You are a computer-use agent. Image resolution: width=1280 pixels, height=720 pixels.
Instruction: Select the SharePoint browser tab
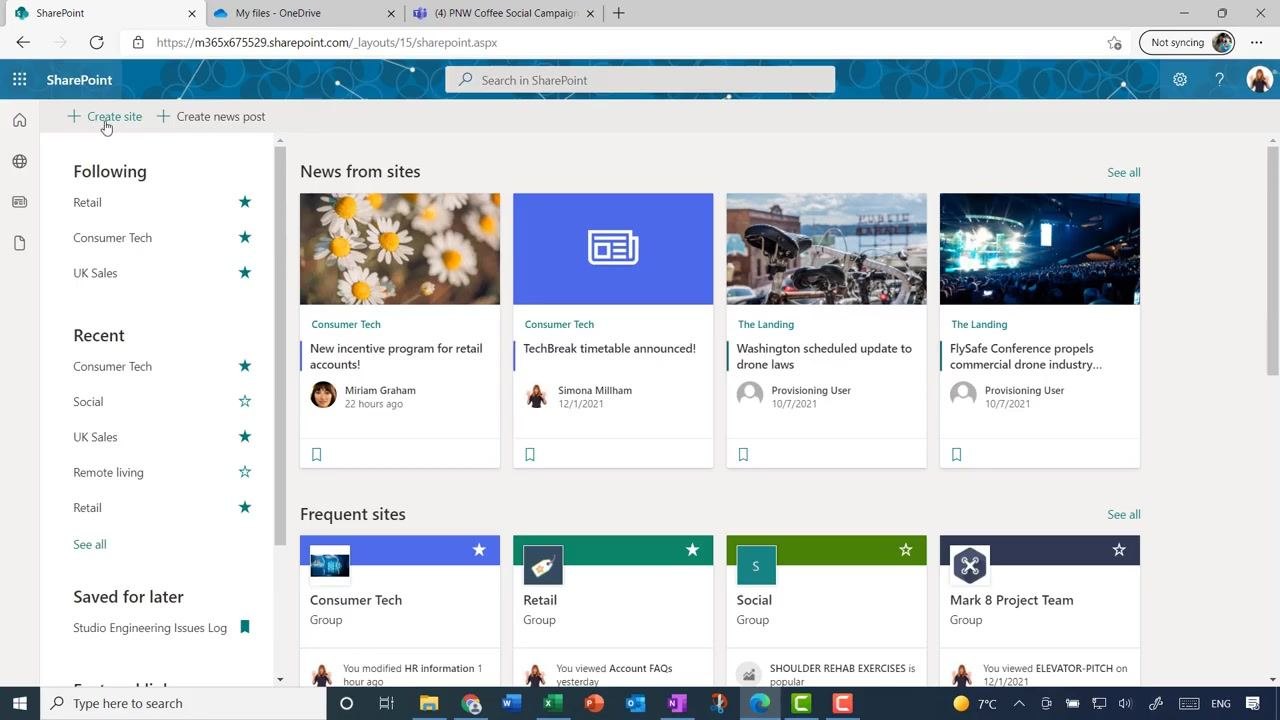click(x=103, y=13)
